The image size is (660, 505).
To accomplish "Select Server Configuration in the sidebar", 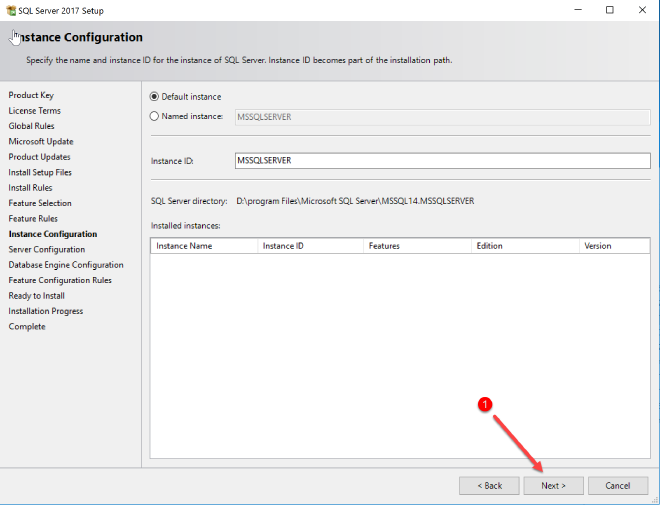I will 47,249.
